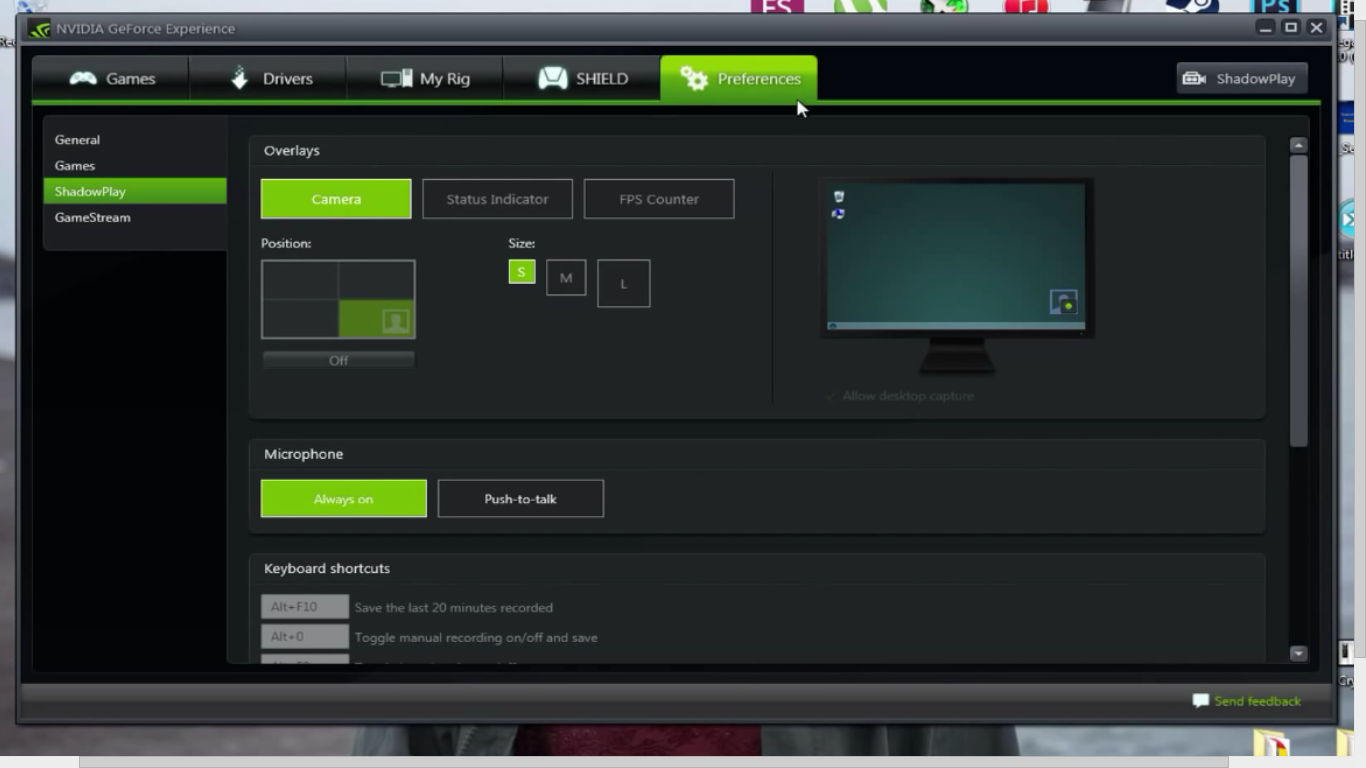Select the Preferences tab with gears icon
This screenshot has height=768, width=1366.
click(x=739, y=79)
